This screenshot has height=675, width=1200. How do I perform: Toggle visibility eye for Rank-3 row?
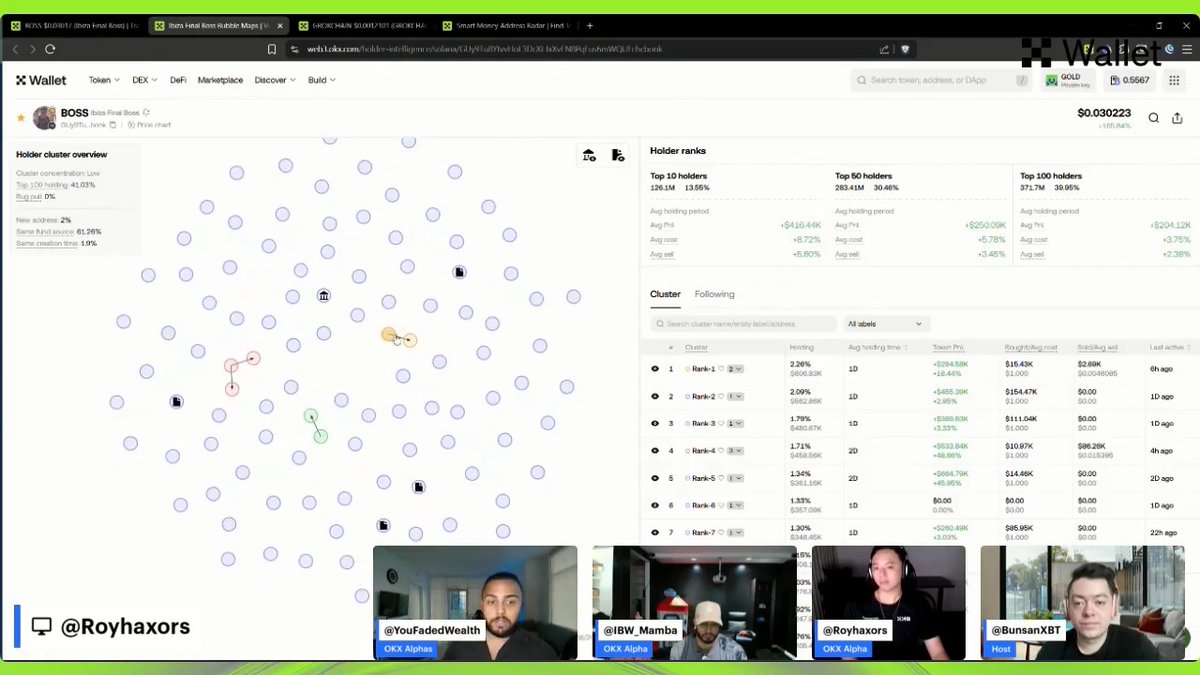point(655,424)
